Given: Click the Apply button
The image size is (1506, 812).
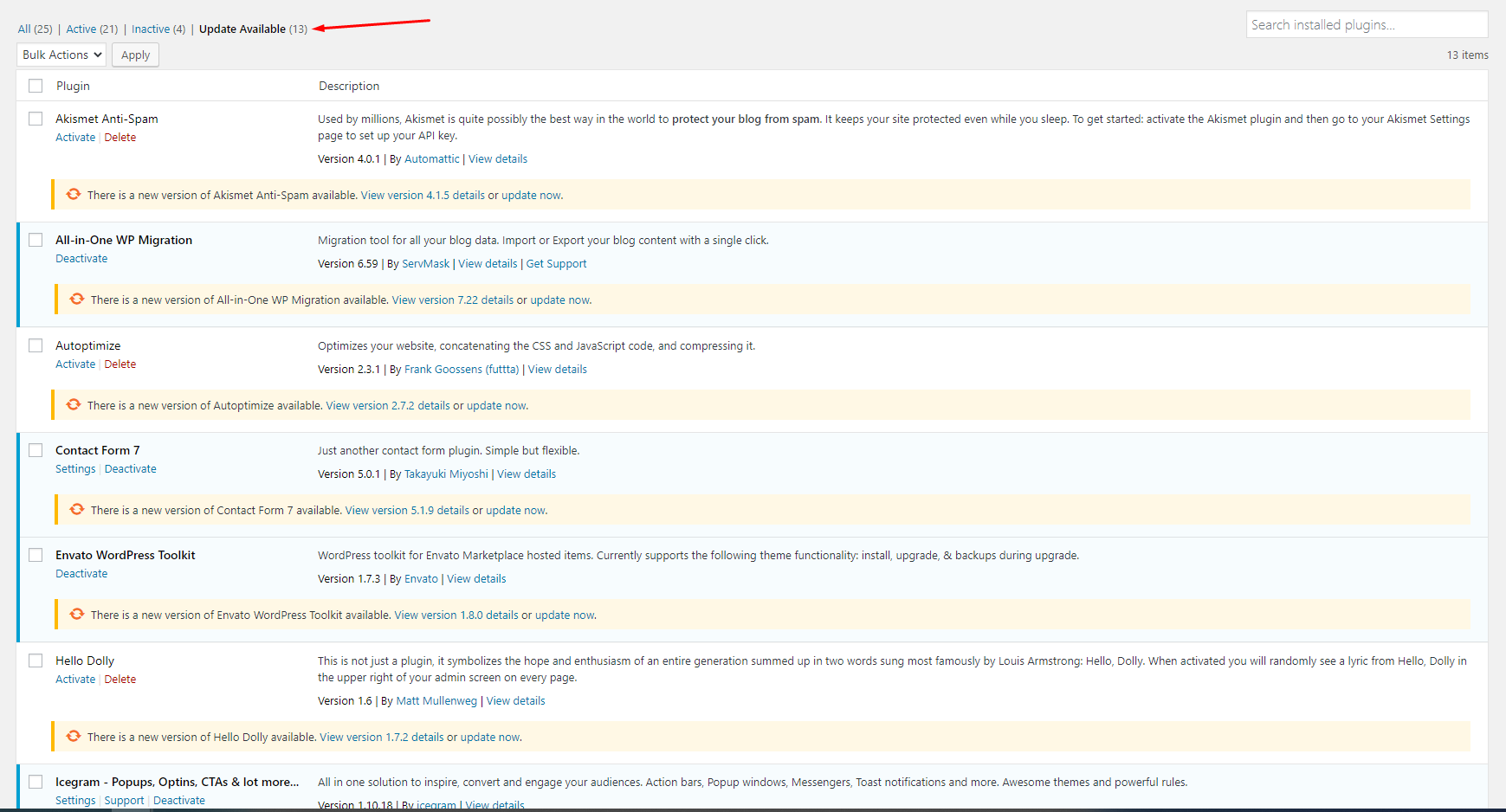Looking at the screenshot, I should coord(135,55).
